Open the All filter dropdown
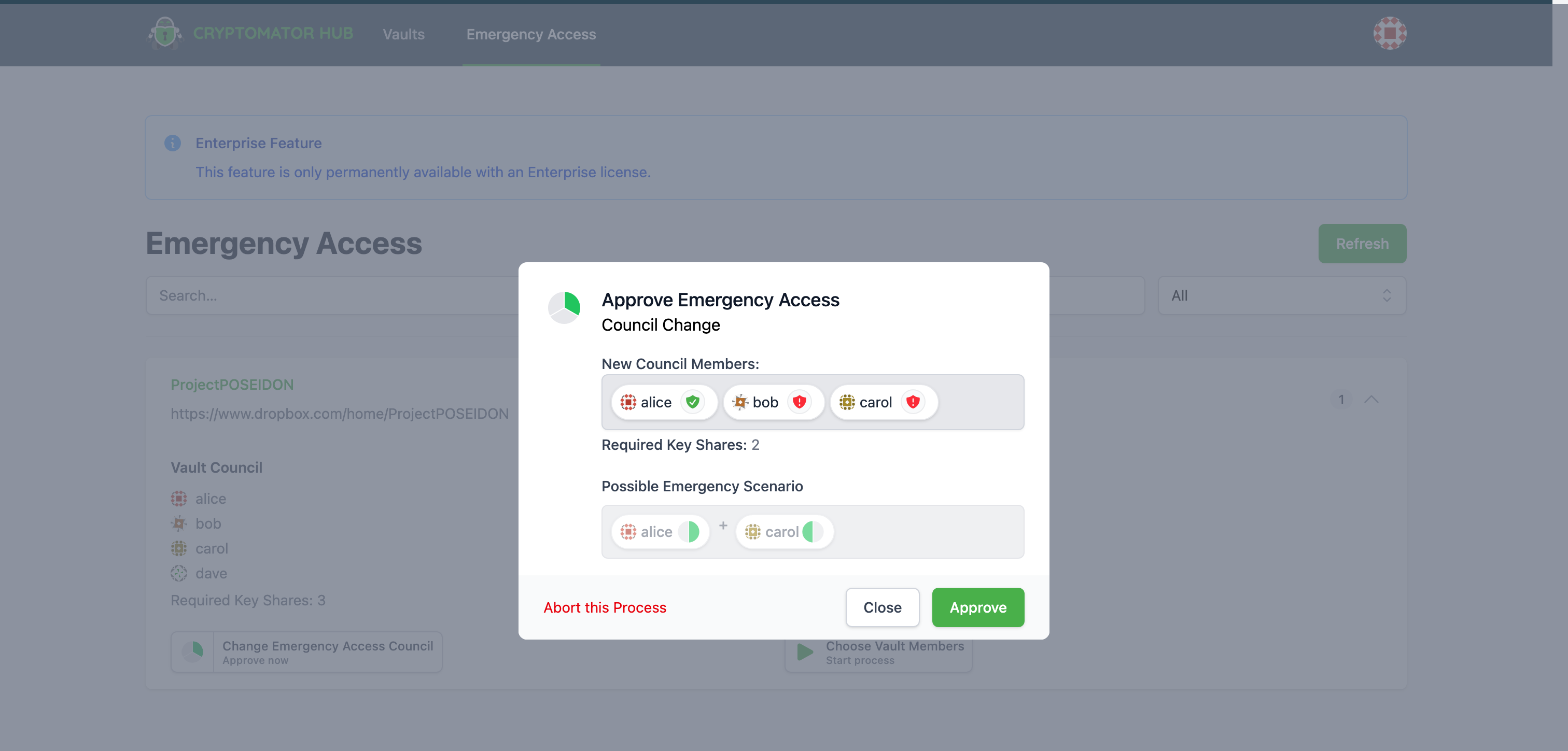Viewport: 1568px width, 751px height. tap(1281, 296)
